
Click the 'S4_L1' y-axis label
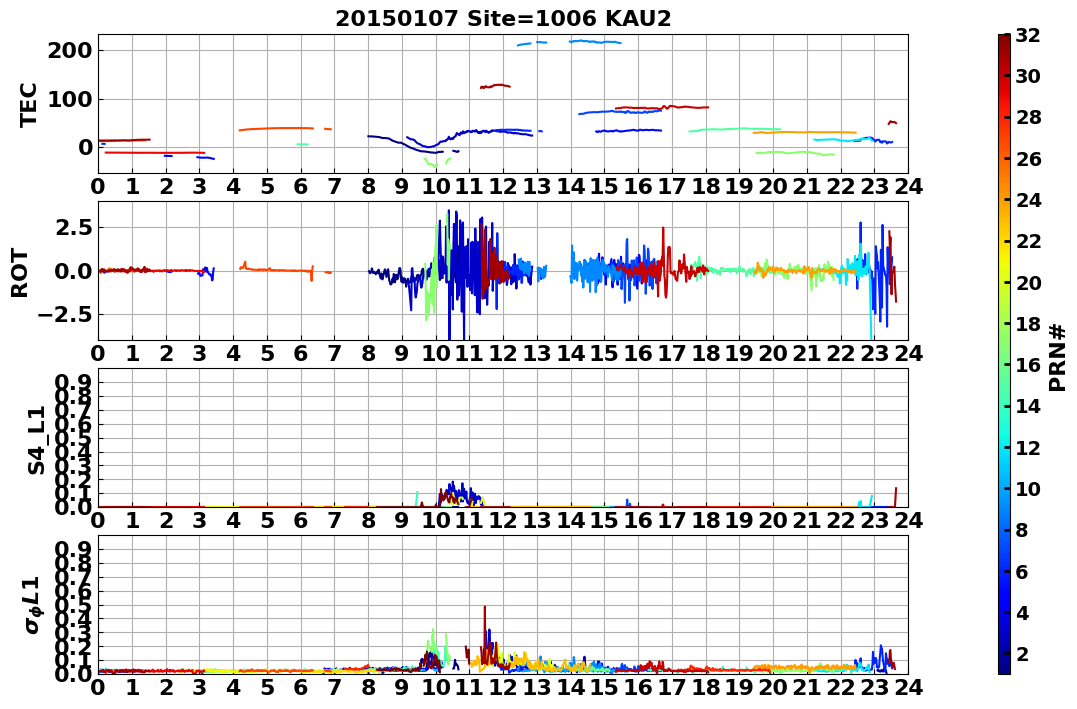coord(36,440)
